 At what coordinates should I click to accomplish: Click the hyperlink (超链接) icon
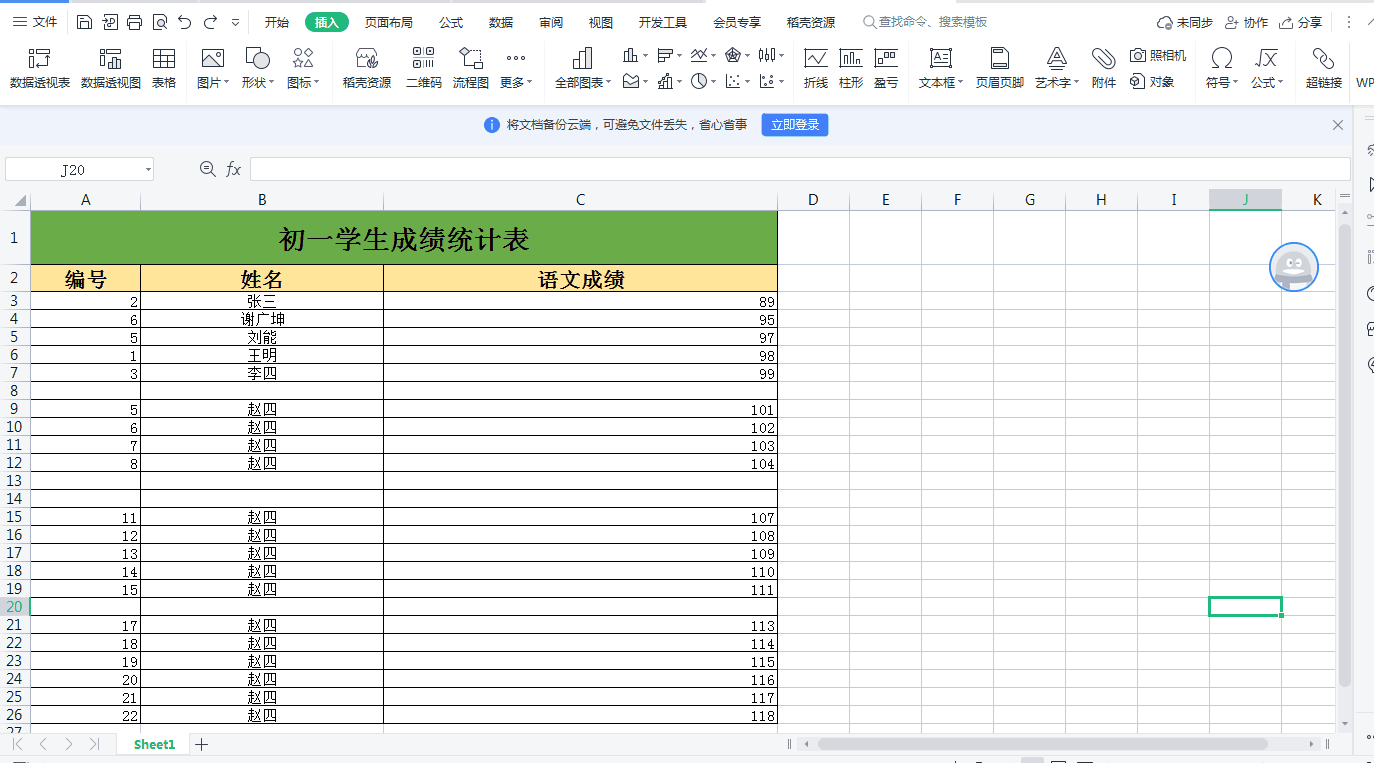click(x=1323, y=68)
